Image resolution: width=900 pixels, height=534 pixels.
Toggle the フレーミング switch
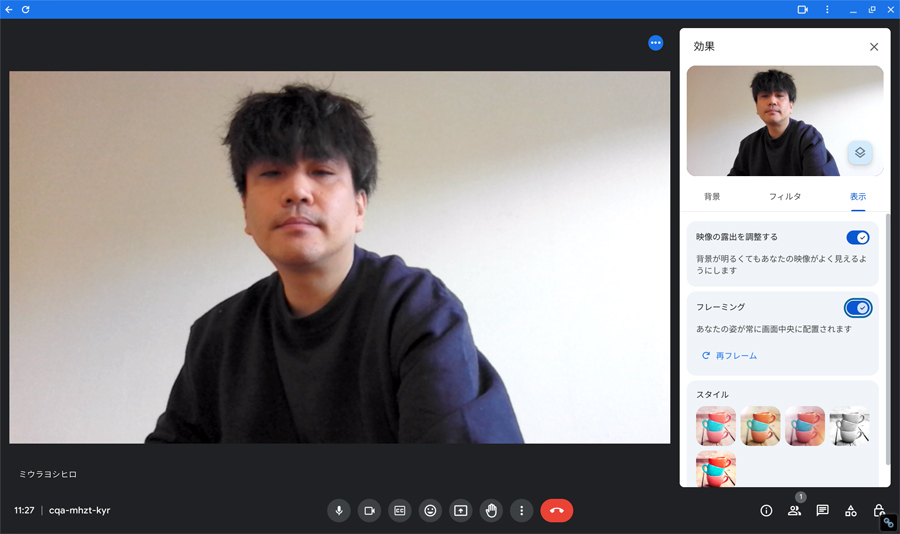click(x=858, y=308)
